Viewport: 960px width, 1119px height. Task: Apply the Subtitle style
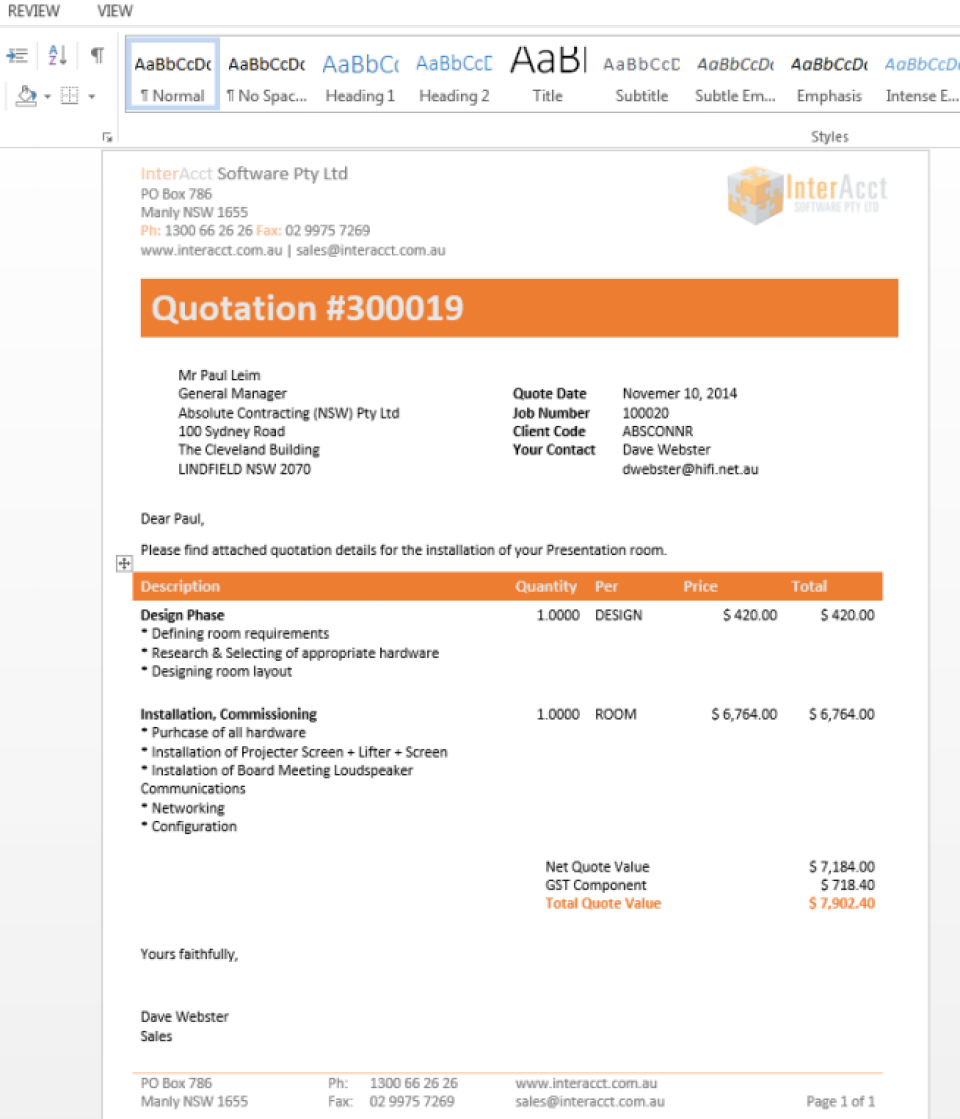tap(641, 76)
